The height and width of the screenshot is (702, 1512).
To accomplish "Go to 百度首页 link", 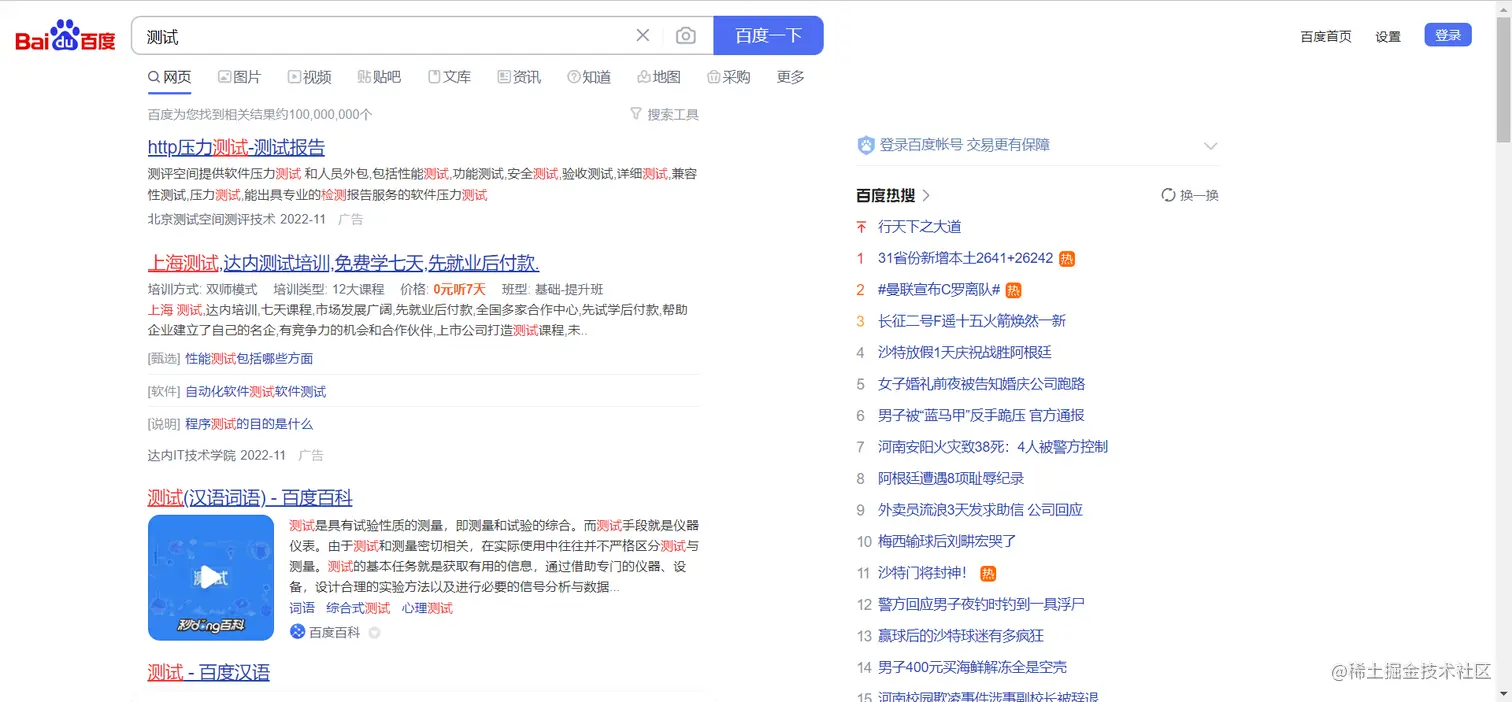I will click(x=1326, y=36).
